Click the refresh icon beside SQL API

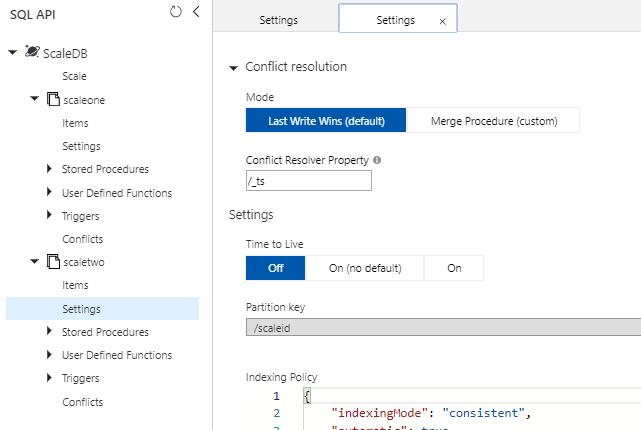pyautogui.click(x=176, y=12)
